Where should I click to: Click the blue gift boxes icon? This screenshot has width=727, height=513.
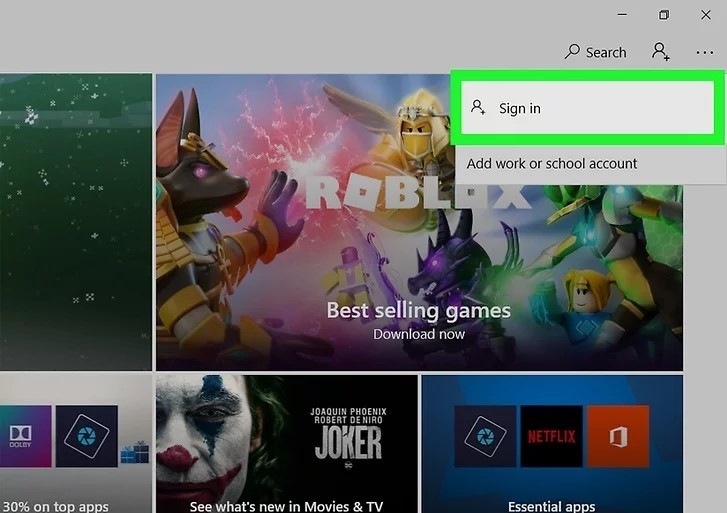pyautogui.click(x=134, y=452)
